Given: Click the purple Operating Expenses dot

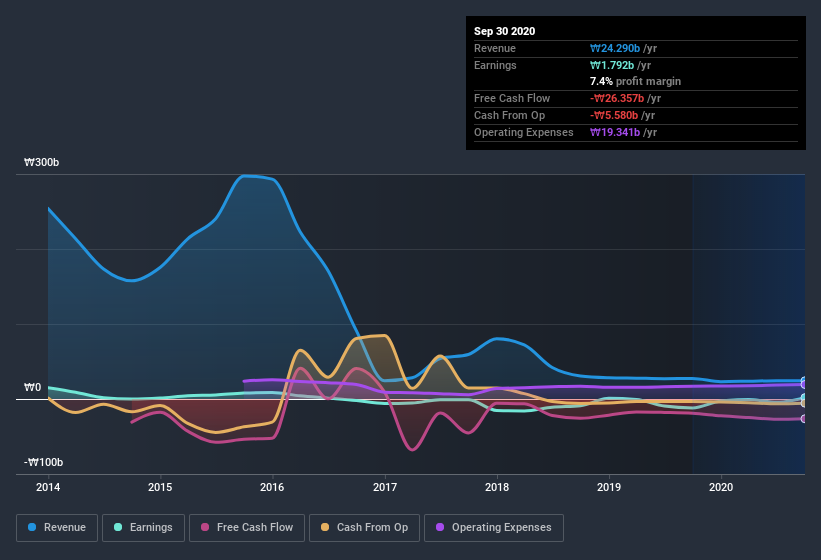Looking at the screenshot, I should click(x=441, y=527).
